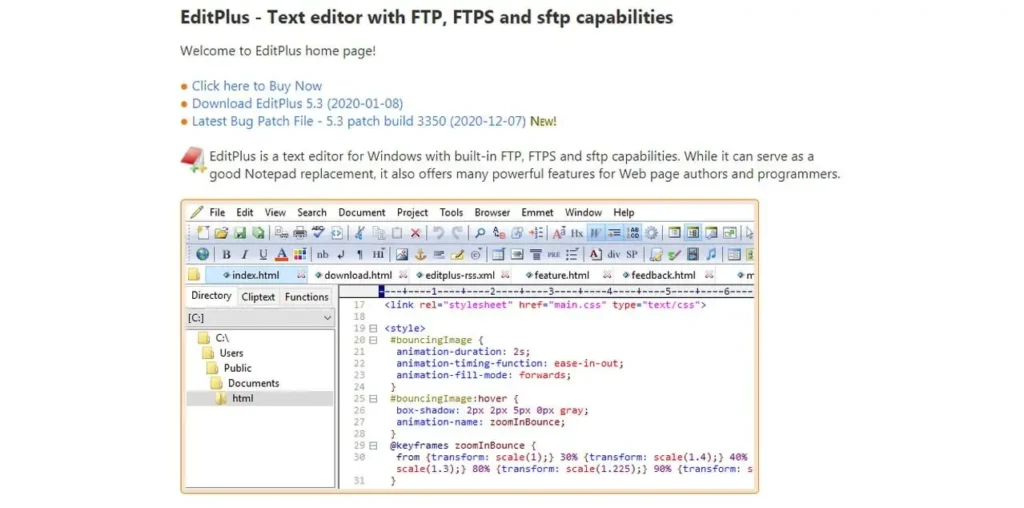Screen dimensions: 1024x508
Task: Open the Emmet menu
Action: point(537,212)
